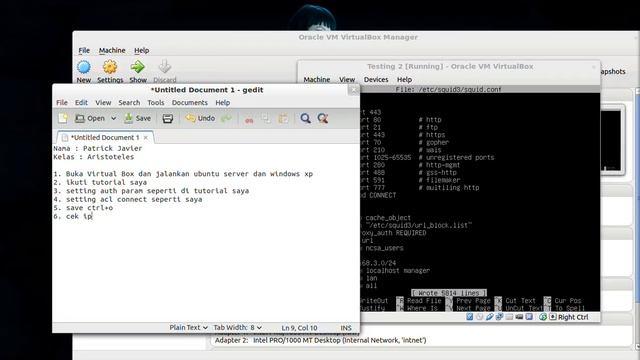The width and height of the screenshot is (640, 360).
Task: Click New machine icon in VirtualBox Manager
Action: click(x=84, y=67)
